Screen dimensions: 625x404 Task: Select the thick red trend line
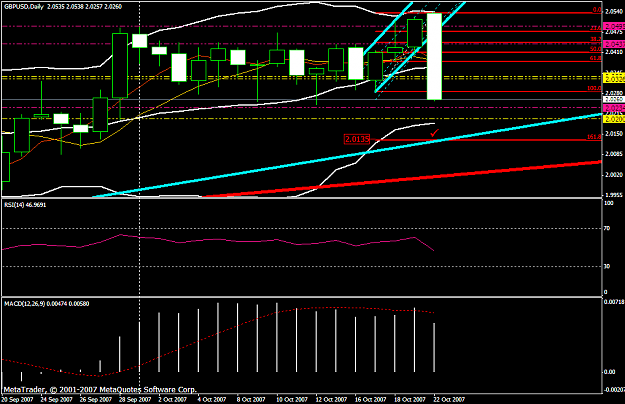coord(402,178)
